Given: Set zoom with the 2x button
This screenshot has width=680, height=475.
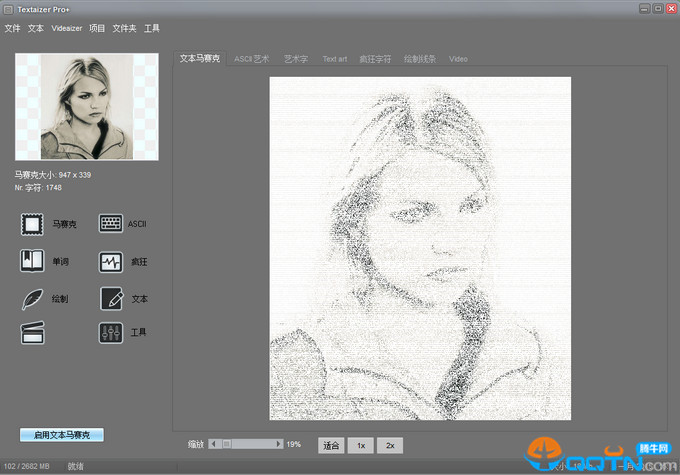Looking at the screenshot, I should (x=390, y=444).
